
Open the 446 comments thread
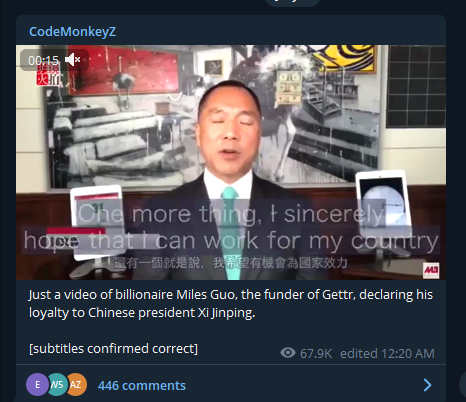(x=142, y=385)
